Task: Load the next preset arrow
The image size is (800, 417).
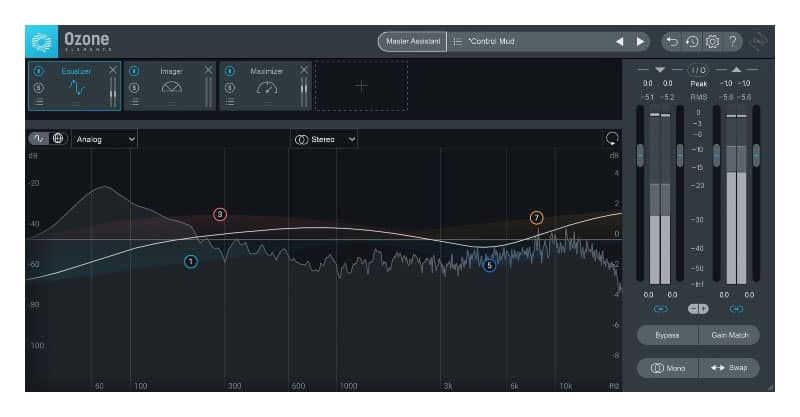Action: [640, 41]
